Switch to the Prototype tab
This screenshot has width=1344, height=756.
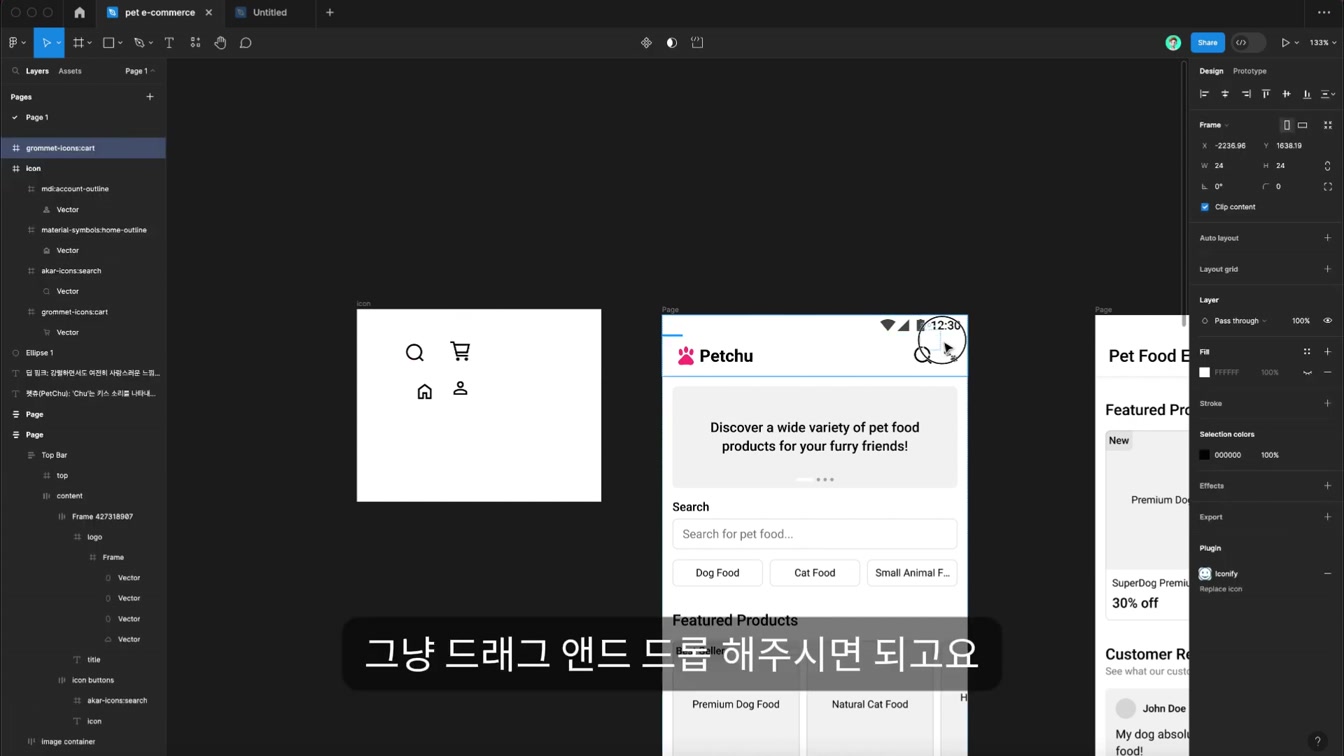tap(1249, 71)
